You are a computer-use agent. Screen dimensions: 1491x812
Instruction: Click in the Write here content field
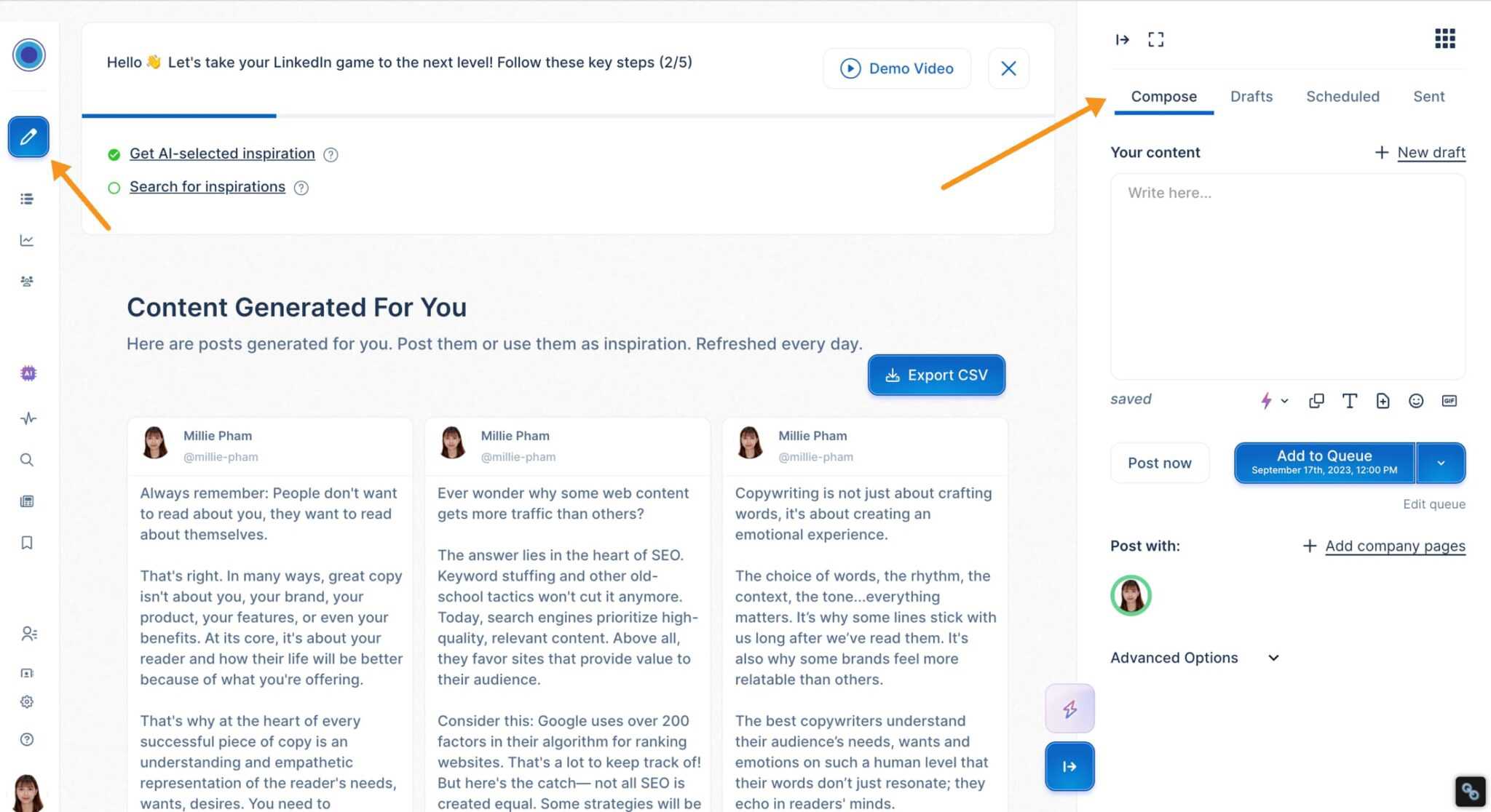1288,276
